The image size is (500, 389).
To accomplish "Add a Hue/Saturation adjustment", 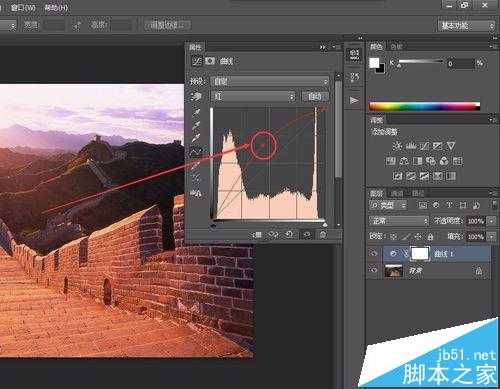I will 391,161.
